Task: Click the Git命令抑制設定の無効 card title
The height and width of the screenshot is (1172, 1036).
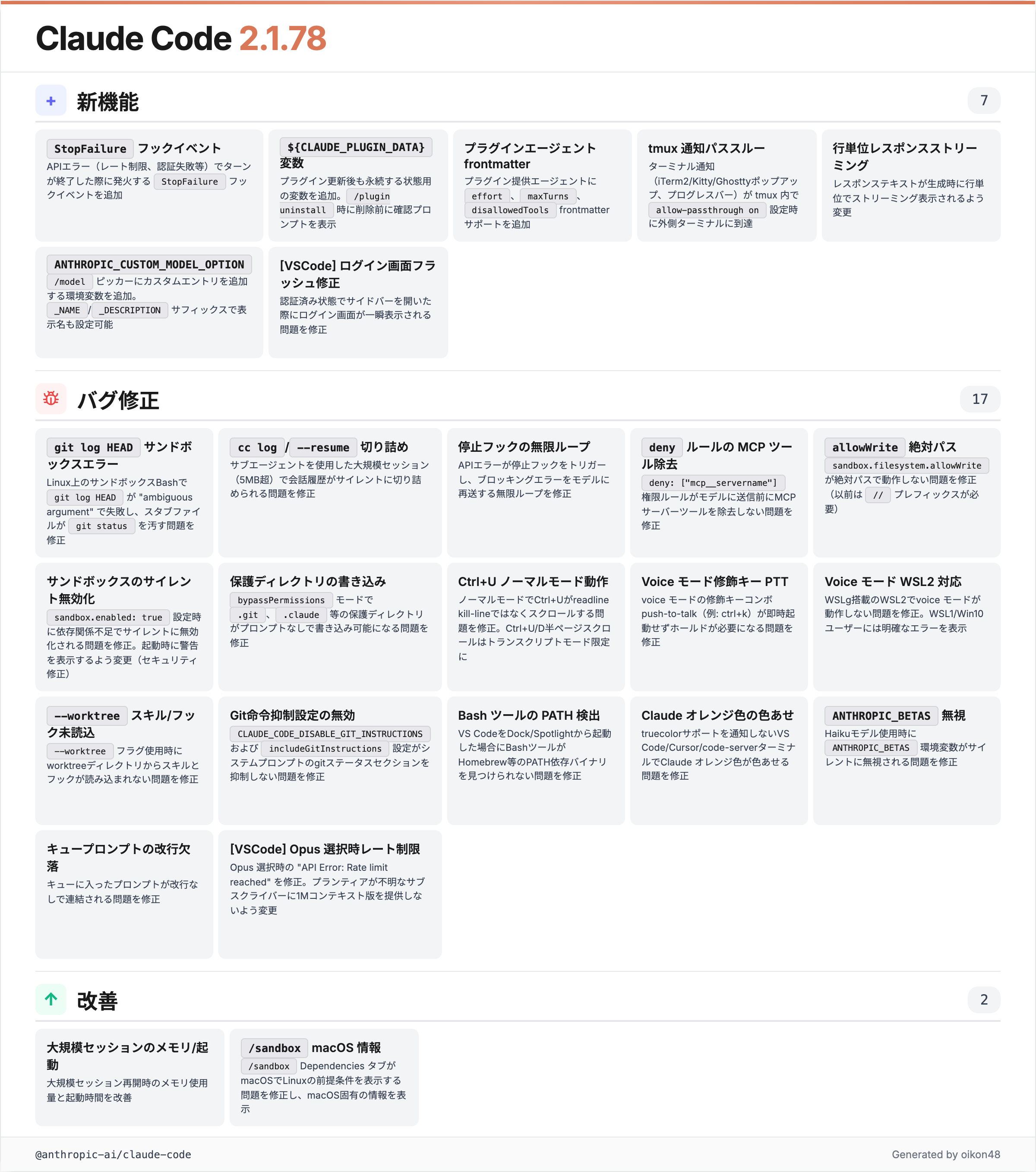Action: (293, 715)
